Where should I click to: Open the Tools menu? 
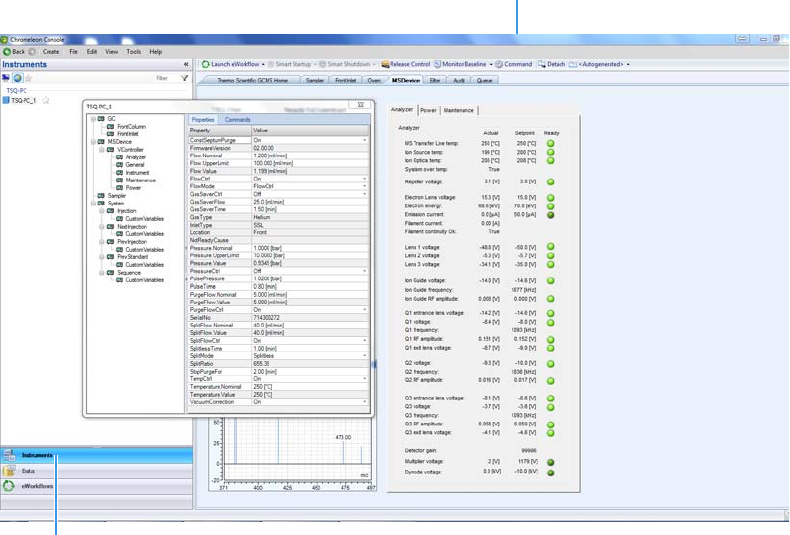(133, 51)
